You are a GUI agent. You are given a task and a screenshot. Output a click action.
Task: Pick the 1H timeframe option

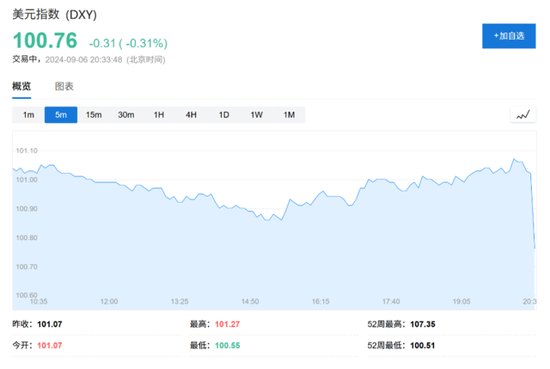tap(159, 115)
